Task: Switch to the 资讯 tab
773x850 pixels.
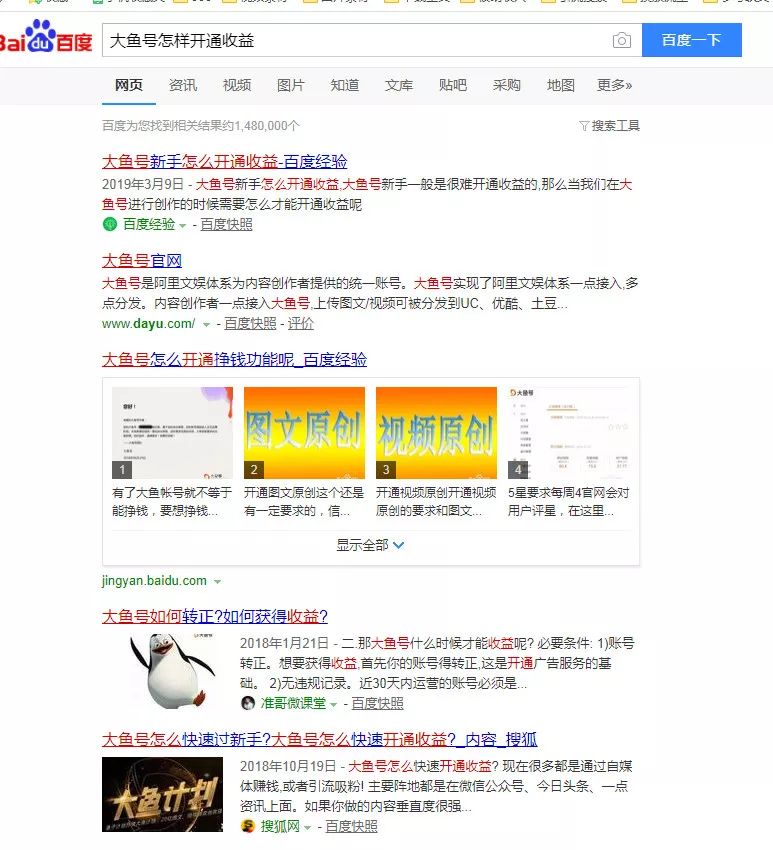Action: [183, 85]
